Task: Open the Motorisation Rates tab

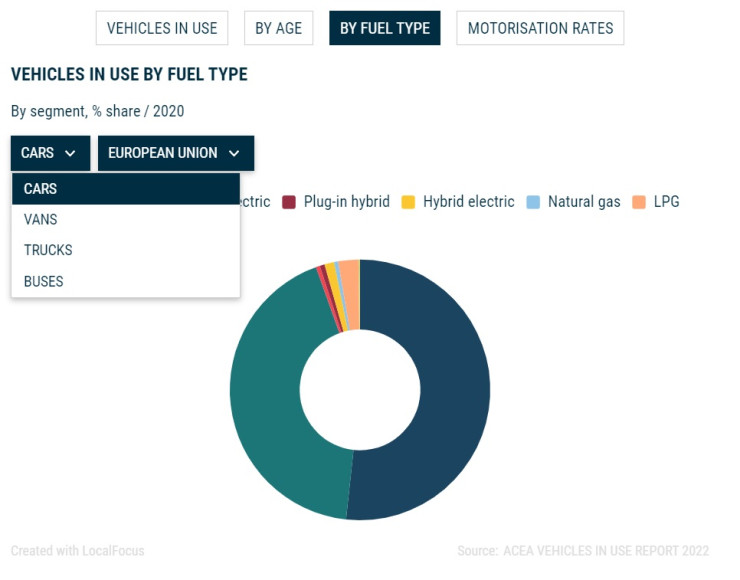Action: pos(540,28)
